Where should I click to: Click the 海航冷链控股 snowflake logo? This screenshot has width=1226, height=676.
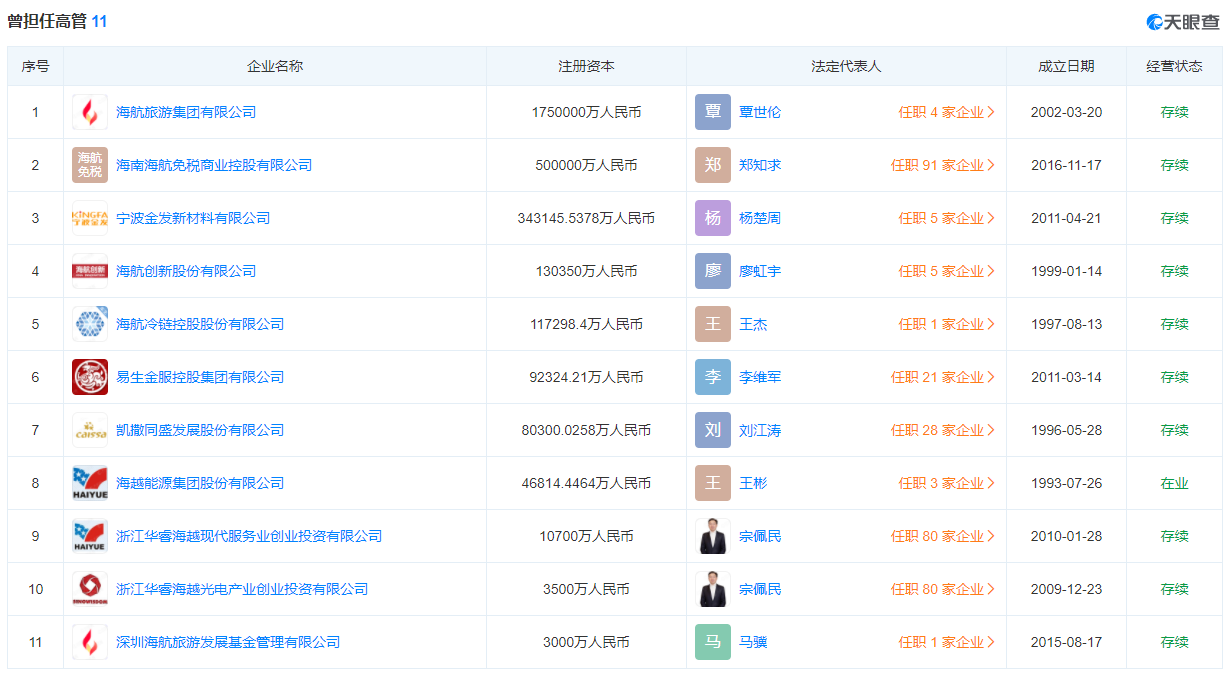point(90,324)
